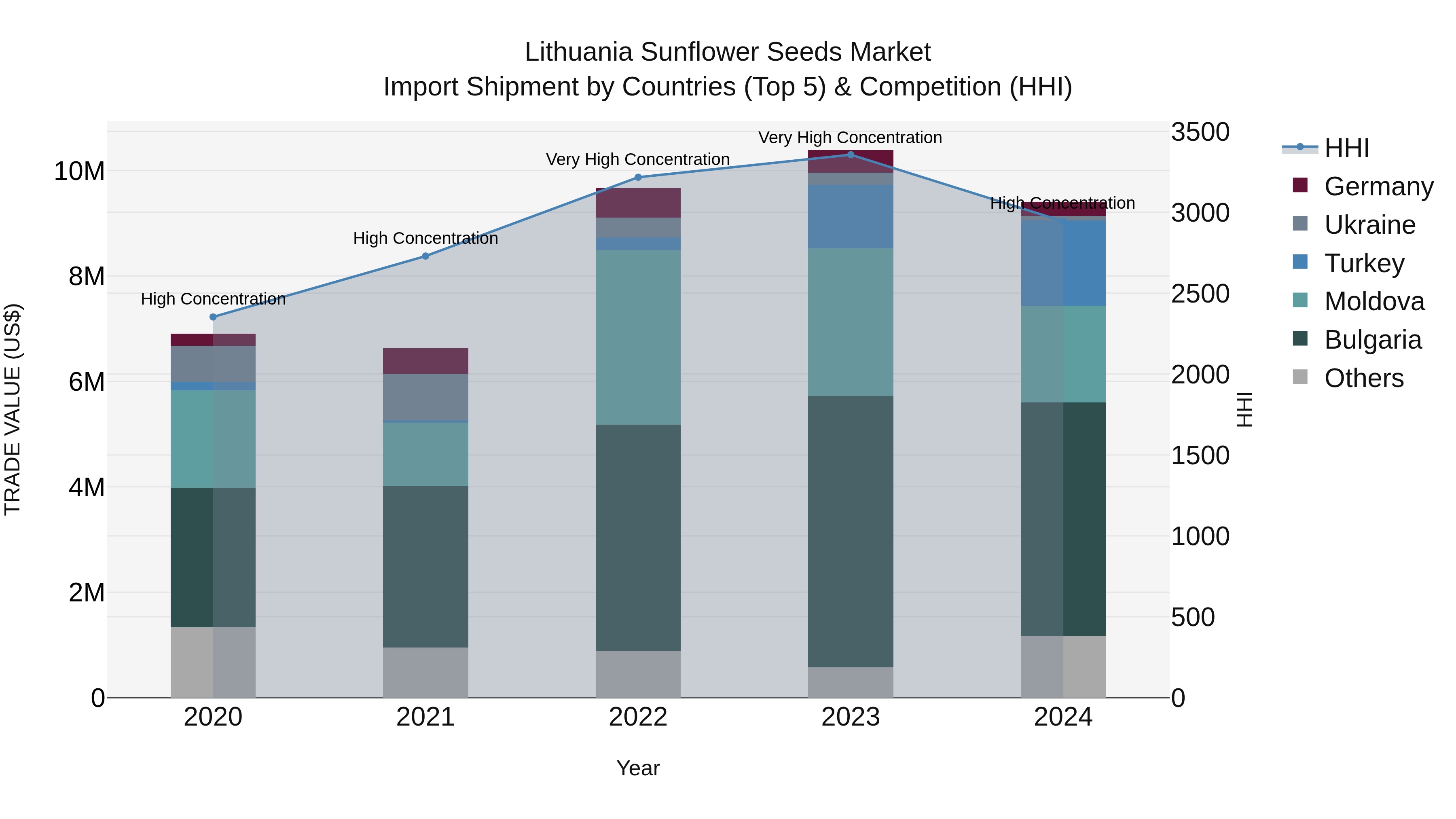Click the Moldova teal legend swatch
1456x819 pixels.
1300,300
